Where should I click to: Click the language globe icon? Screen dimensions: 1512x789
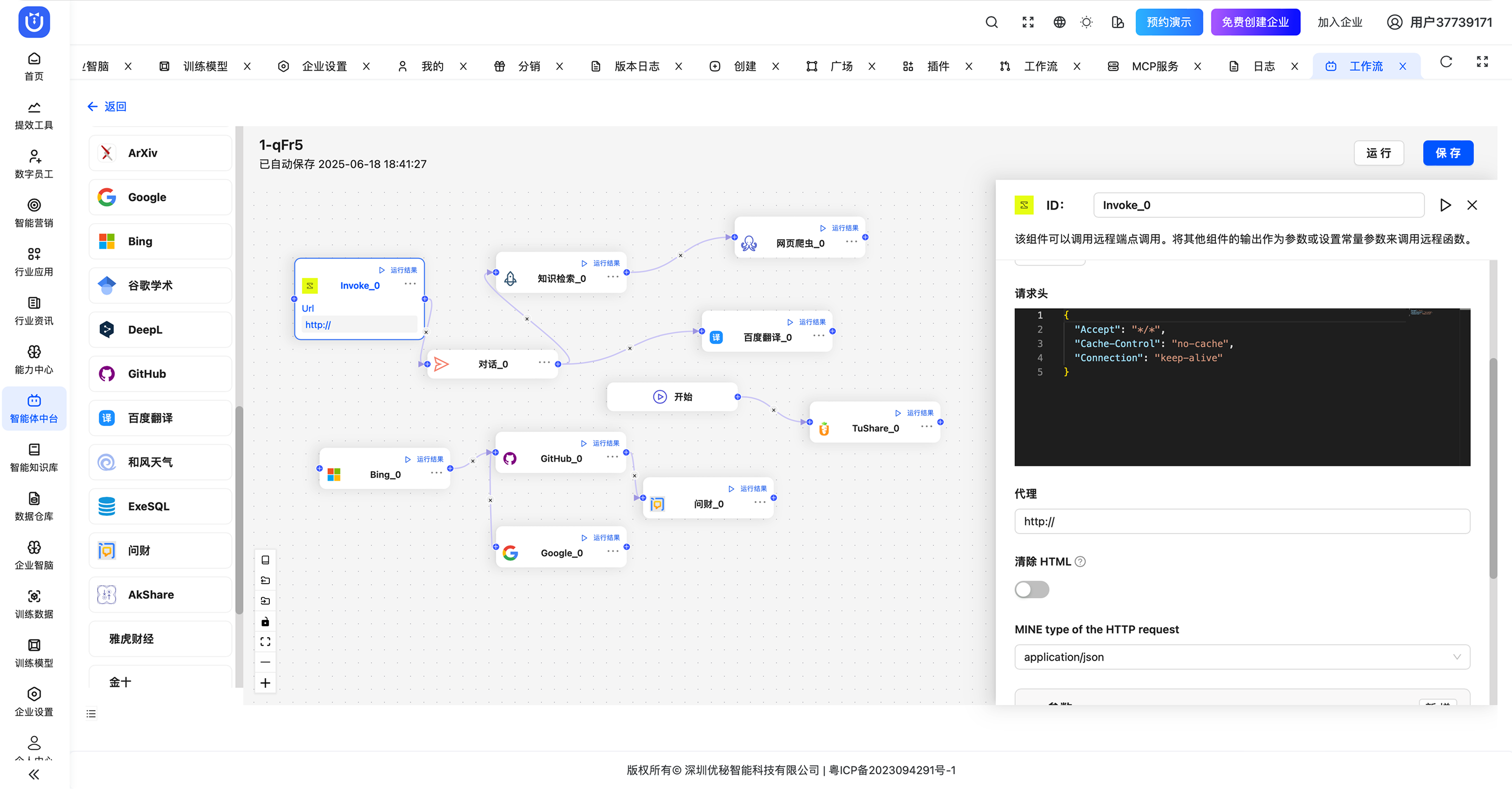pyautogui.click(x=1059, y=22)
